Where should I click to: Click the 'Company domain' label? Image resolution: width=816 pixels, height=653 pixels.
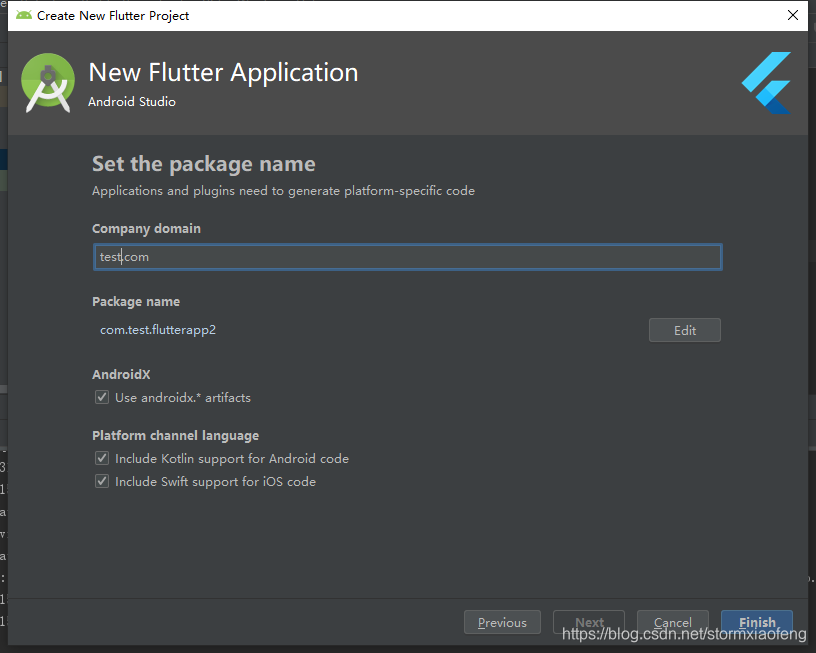pyautogui.click(x=146, y=228)
